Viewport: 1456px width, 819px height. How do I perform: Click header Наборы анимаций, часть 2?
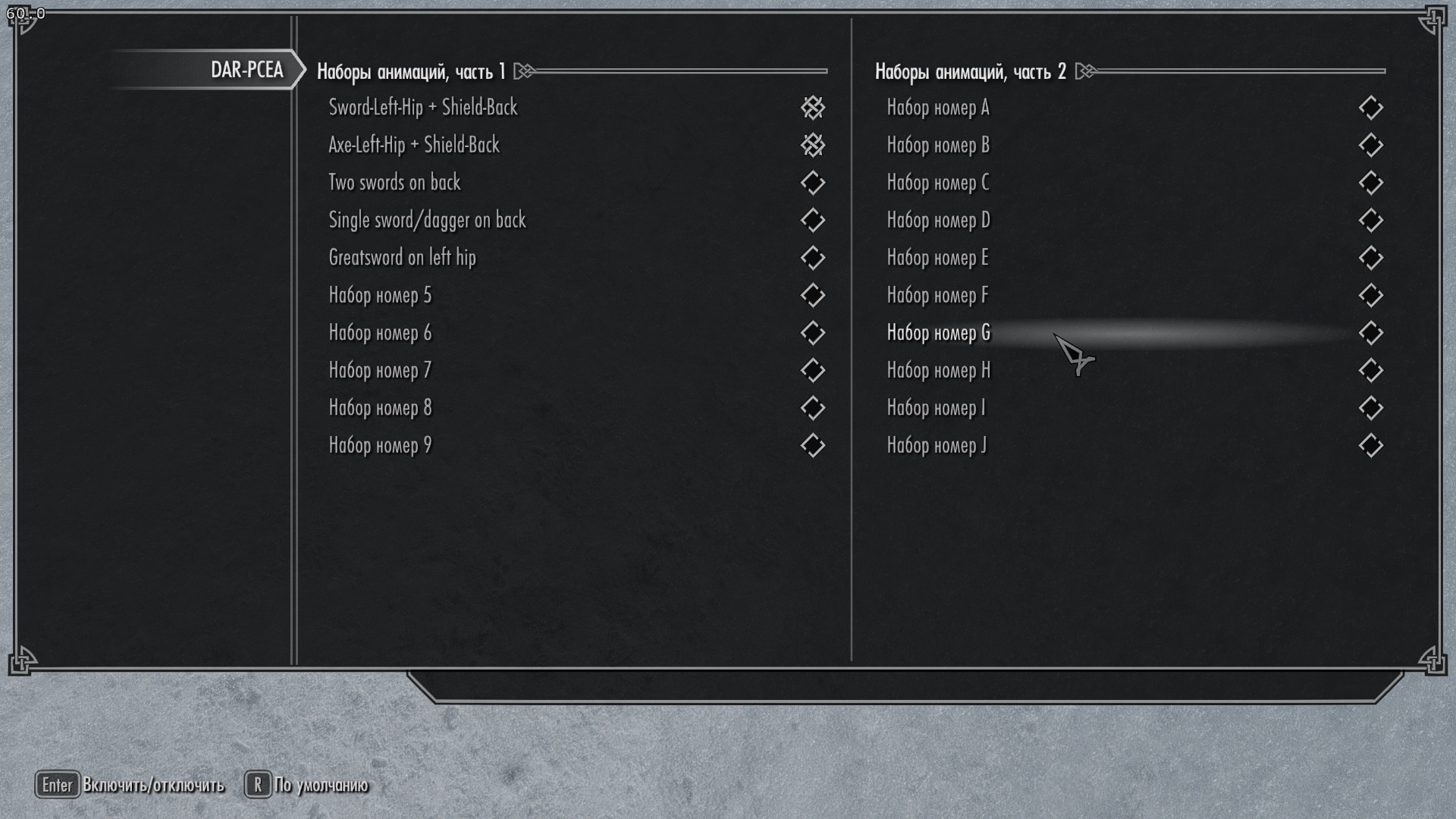pos(971,72)
